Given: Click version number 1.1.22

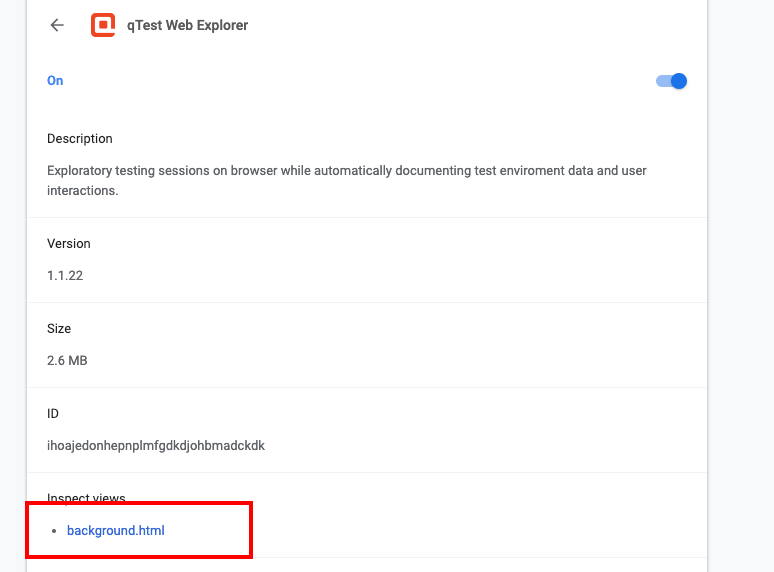Looking at the screenshot, I should click(x=65, y=275).
